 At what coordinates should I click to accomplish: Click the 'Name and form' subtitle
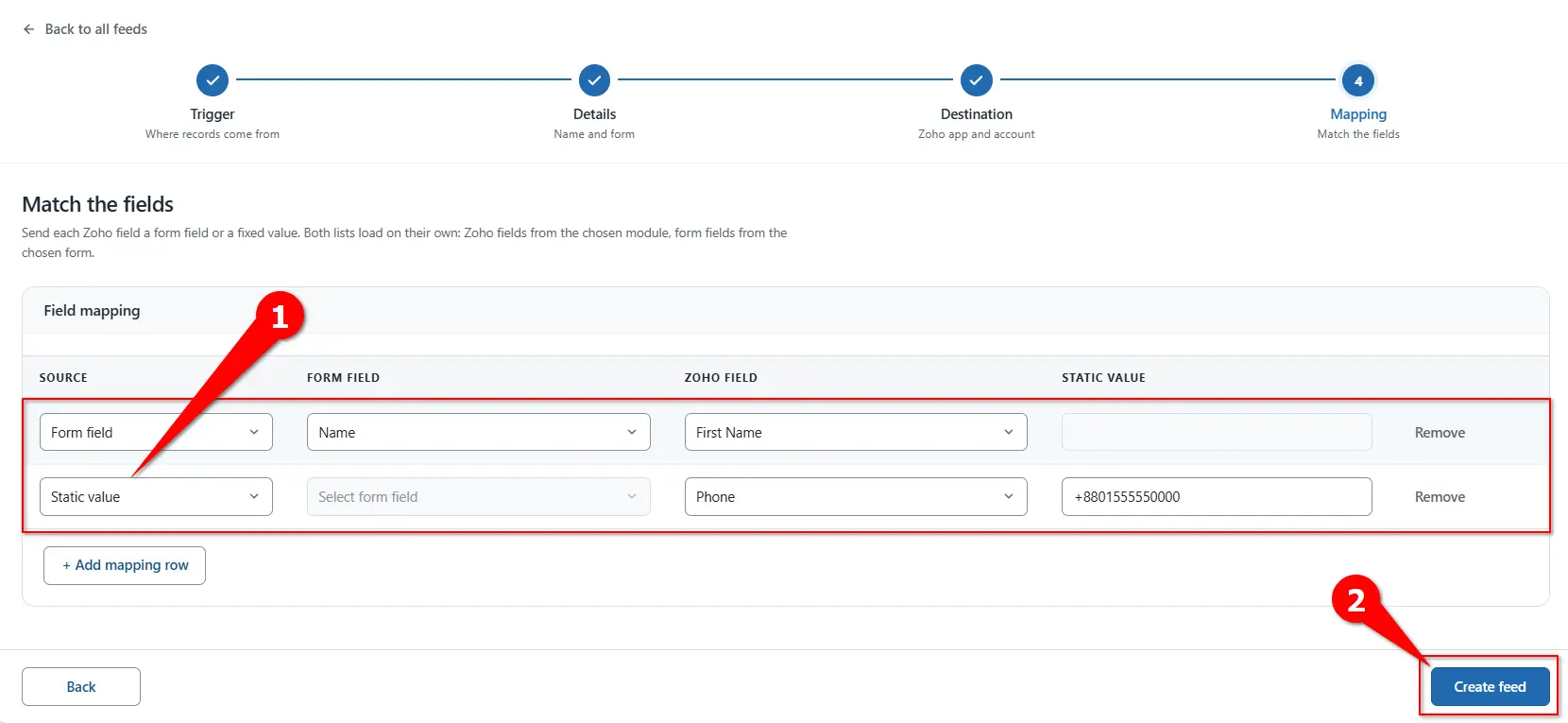pos(594,134)
